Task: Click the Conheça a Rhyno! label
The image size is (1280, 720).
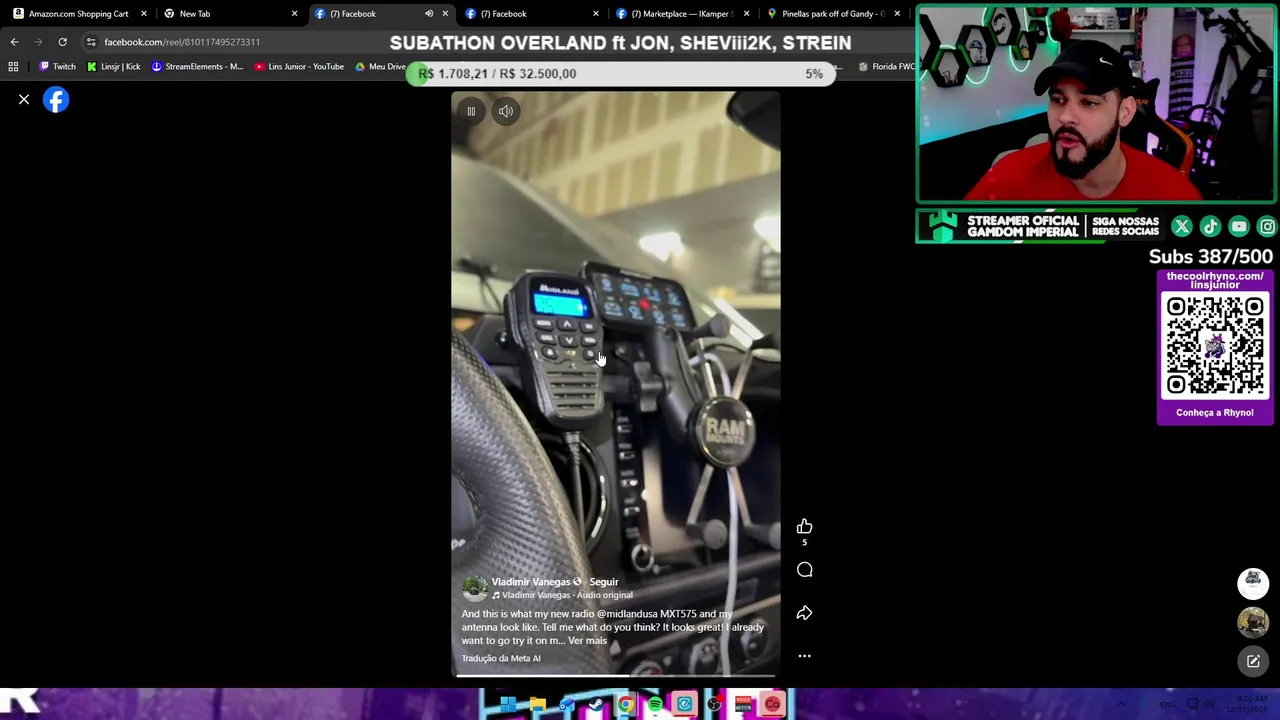Action: (1215, 413)
